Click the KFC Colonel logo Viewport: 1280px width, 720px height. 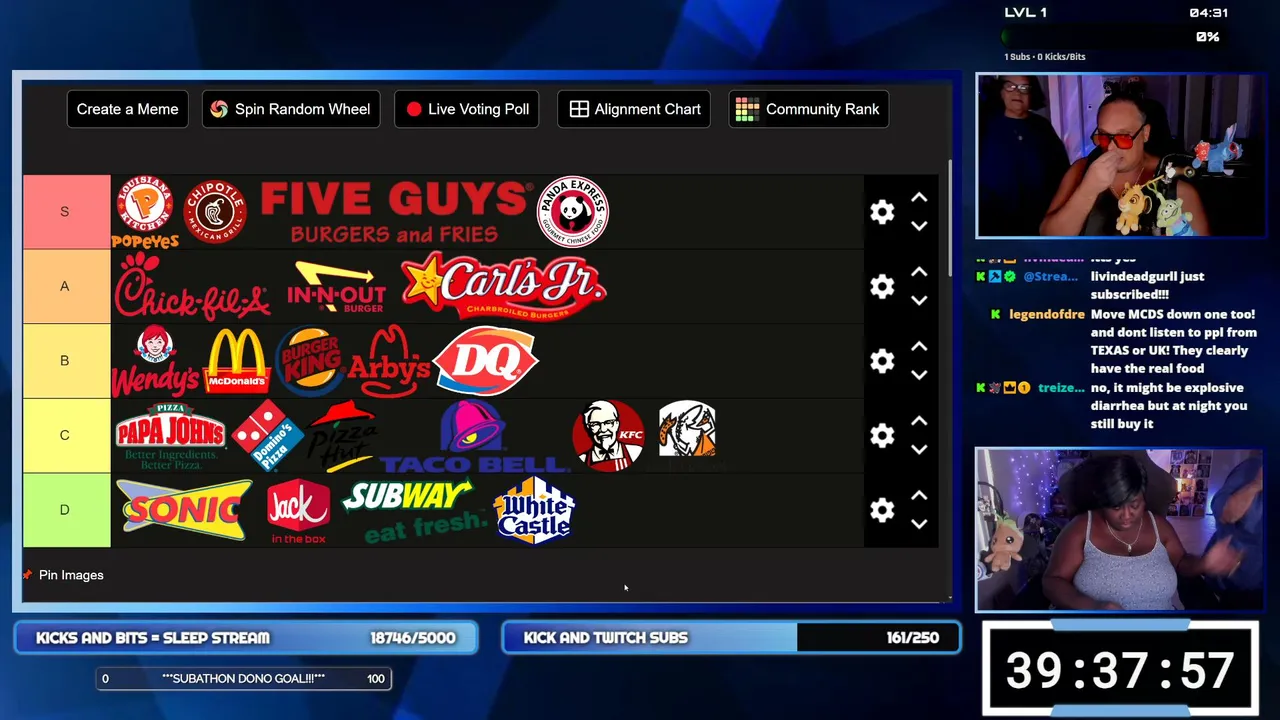608,436
